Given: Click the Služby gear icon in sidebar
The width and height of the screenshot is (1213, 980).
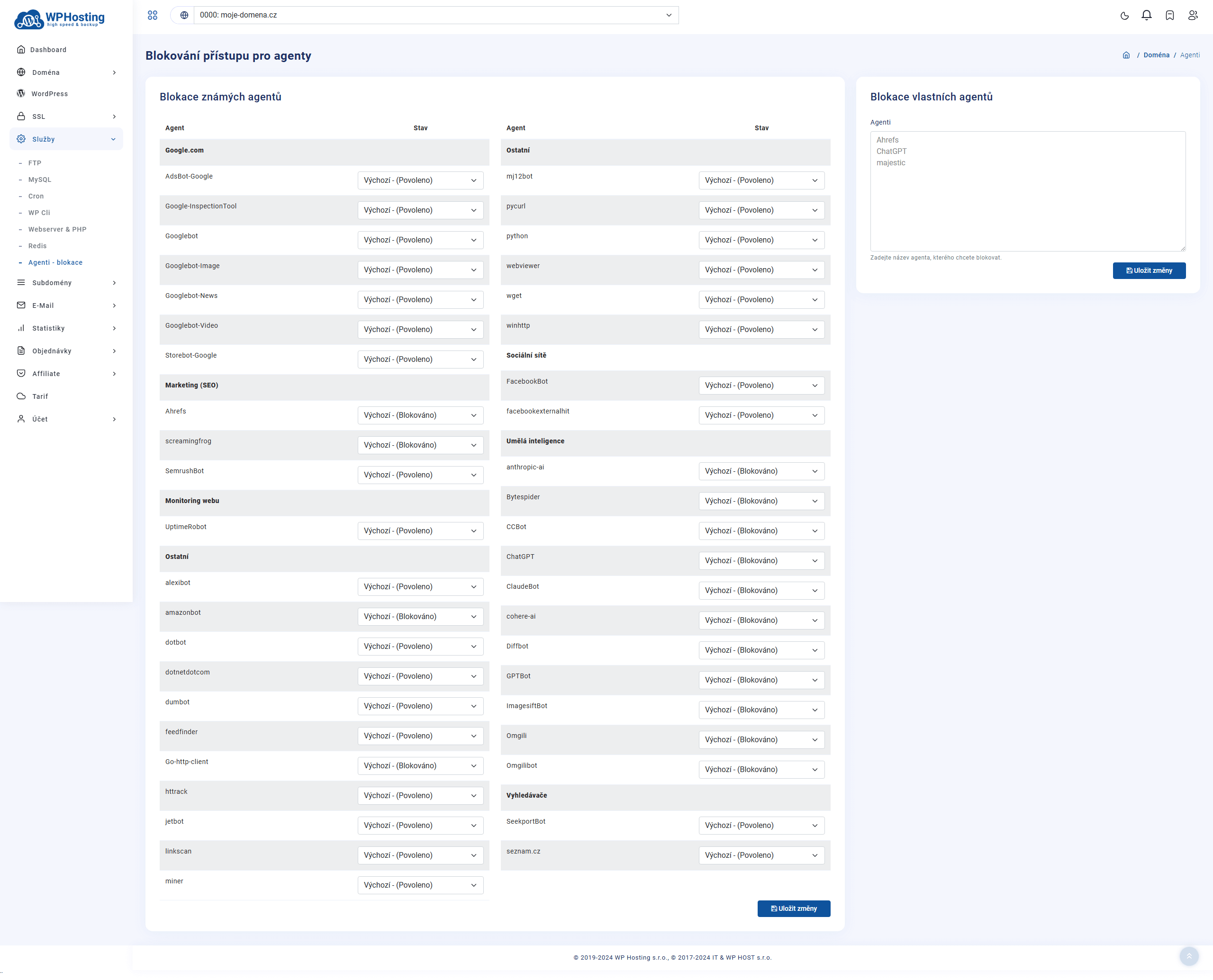Looking at the screenshot, I should (21, 139).
